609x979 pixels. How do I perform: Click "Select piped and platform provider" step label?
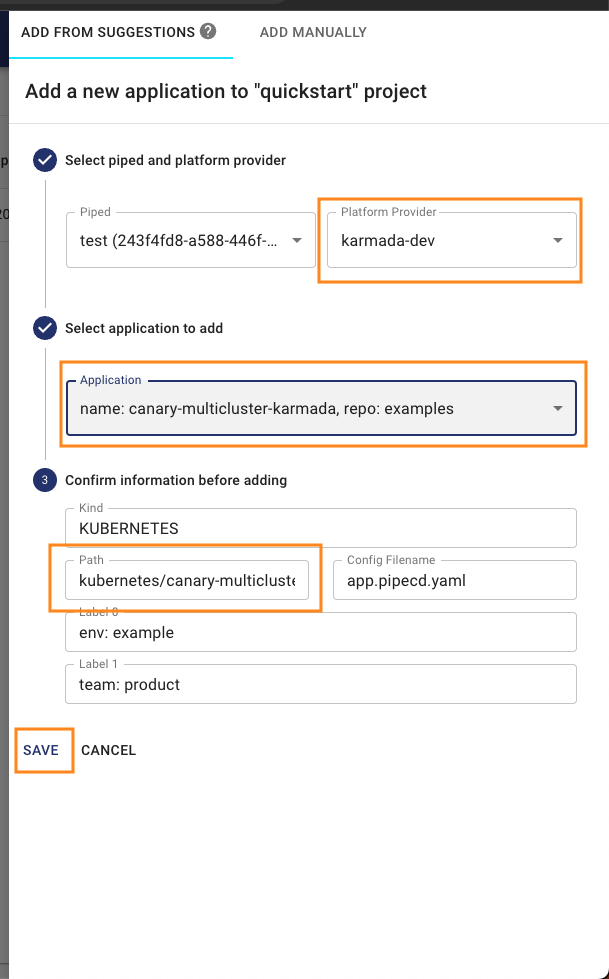[x=175, y=160]
